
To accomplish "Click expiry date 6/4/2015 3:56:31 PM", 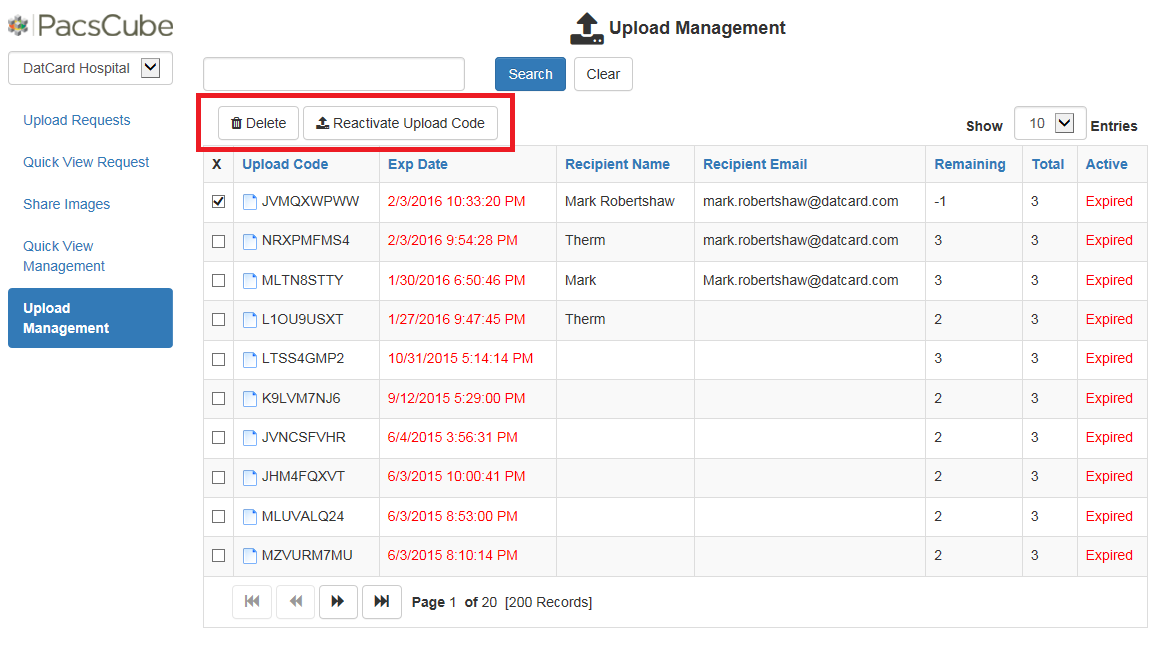I will [x=452, y=438].
